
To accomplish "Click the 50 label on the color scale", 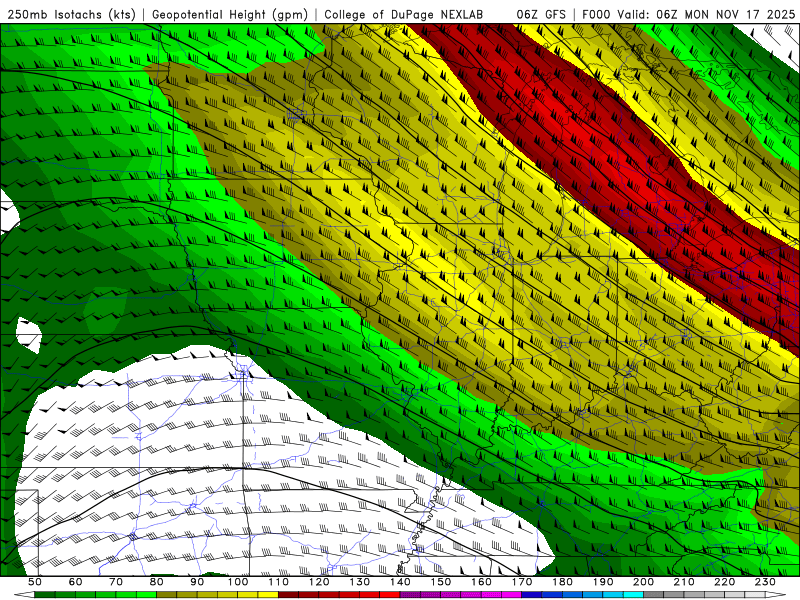I will (35, 582).
